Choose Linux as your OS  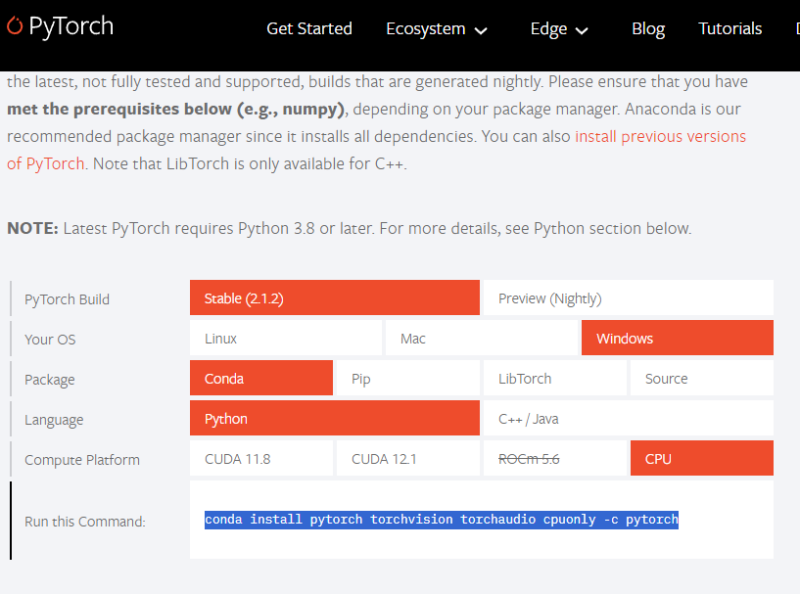point(286,338)
